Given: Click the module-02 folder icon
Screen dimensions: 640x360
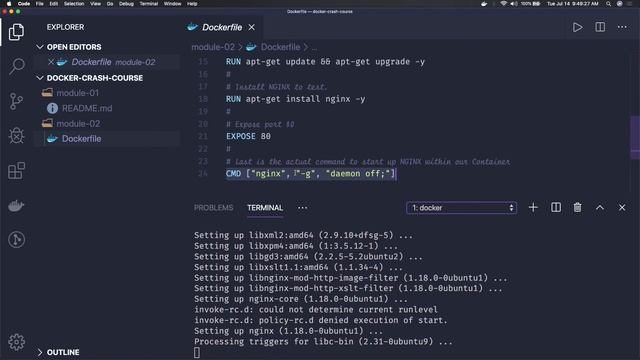Looking at the screenshot, I should tap(47, 123).
